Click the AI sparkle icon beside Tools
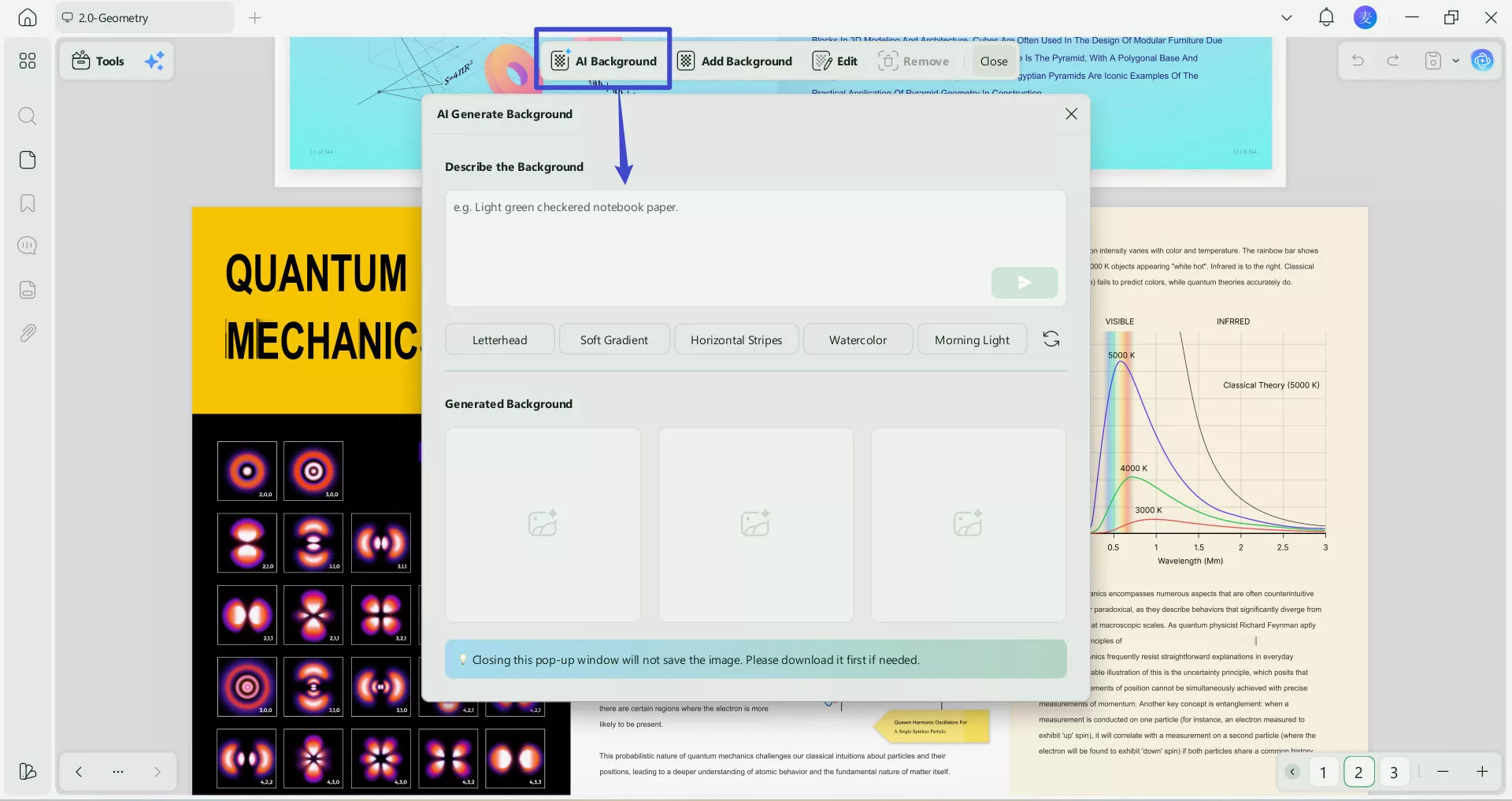The height and width of the screenshot is (801, 1512). click(x=154, y=61)
